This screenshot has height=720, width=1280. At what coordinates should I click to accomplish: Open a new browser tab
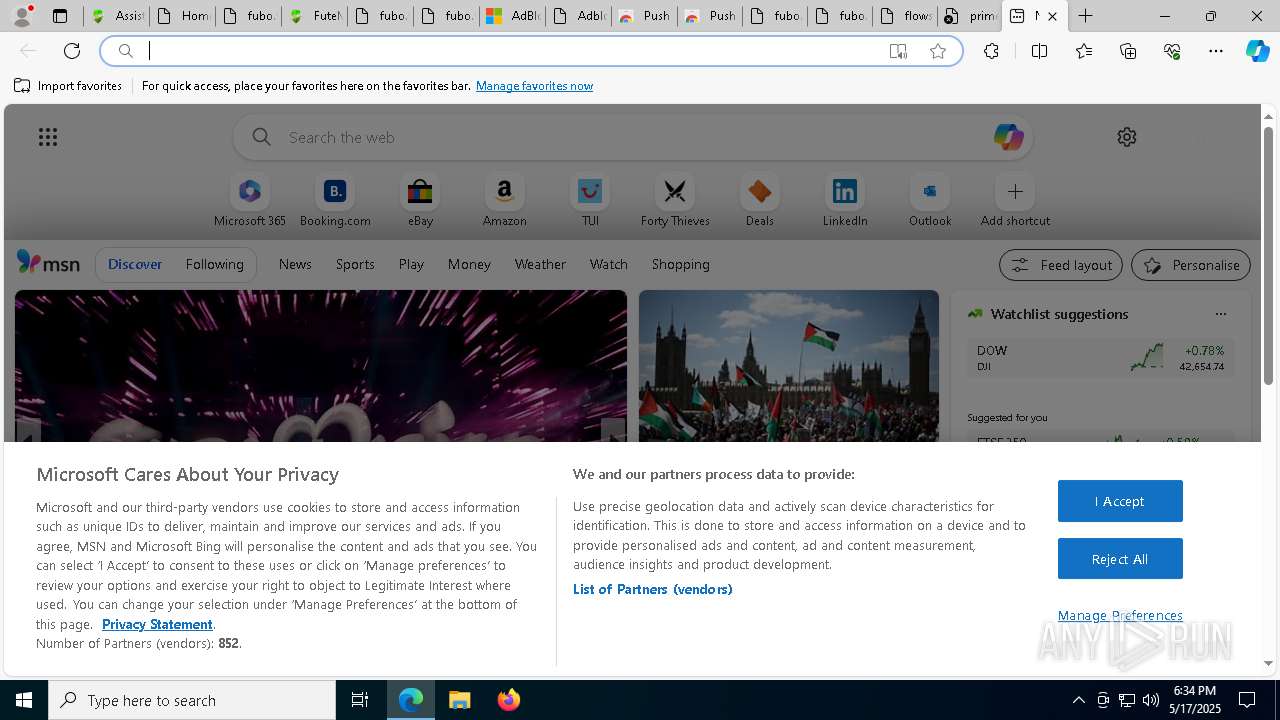point(1085,16)
